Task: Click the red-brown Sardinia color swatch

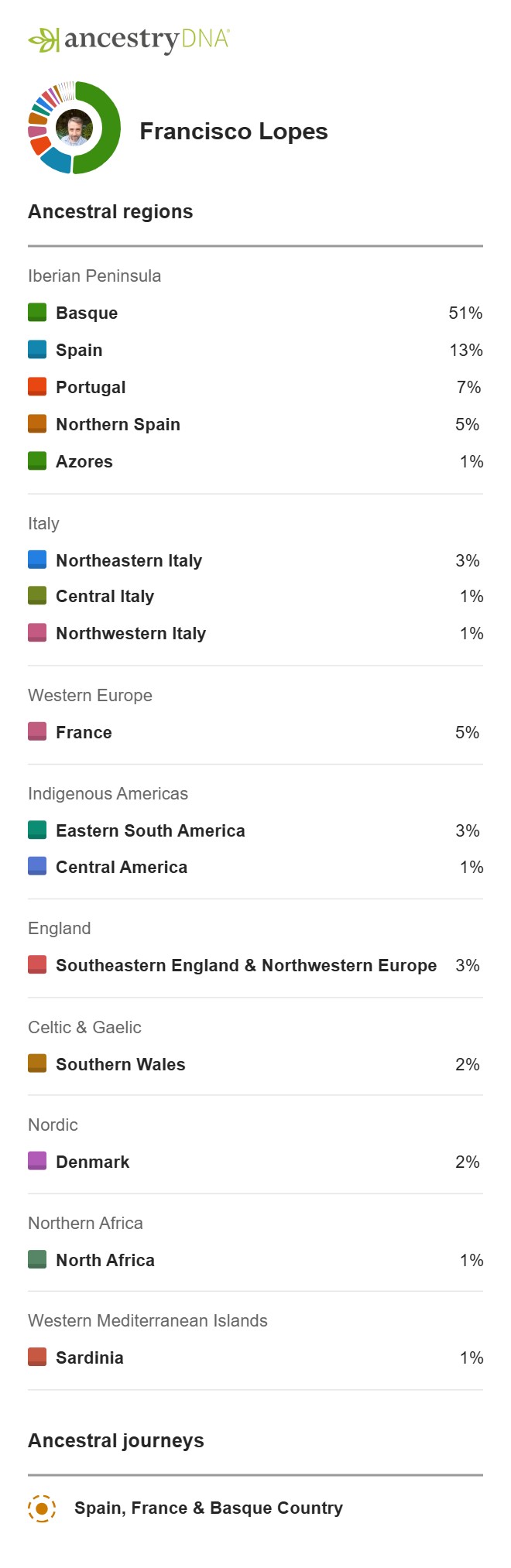Action: coord(37,1357)
